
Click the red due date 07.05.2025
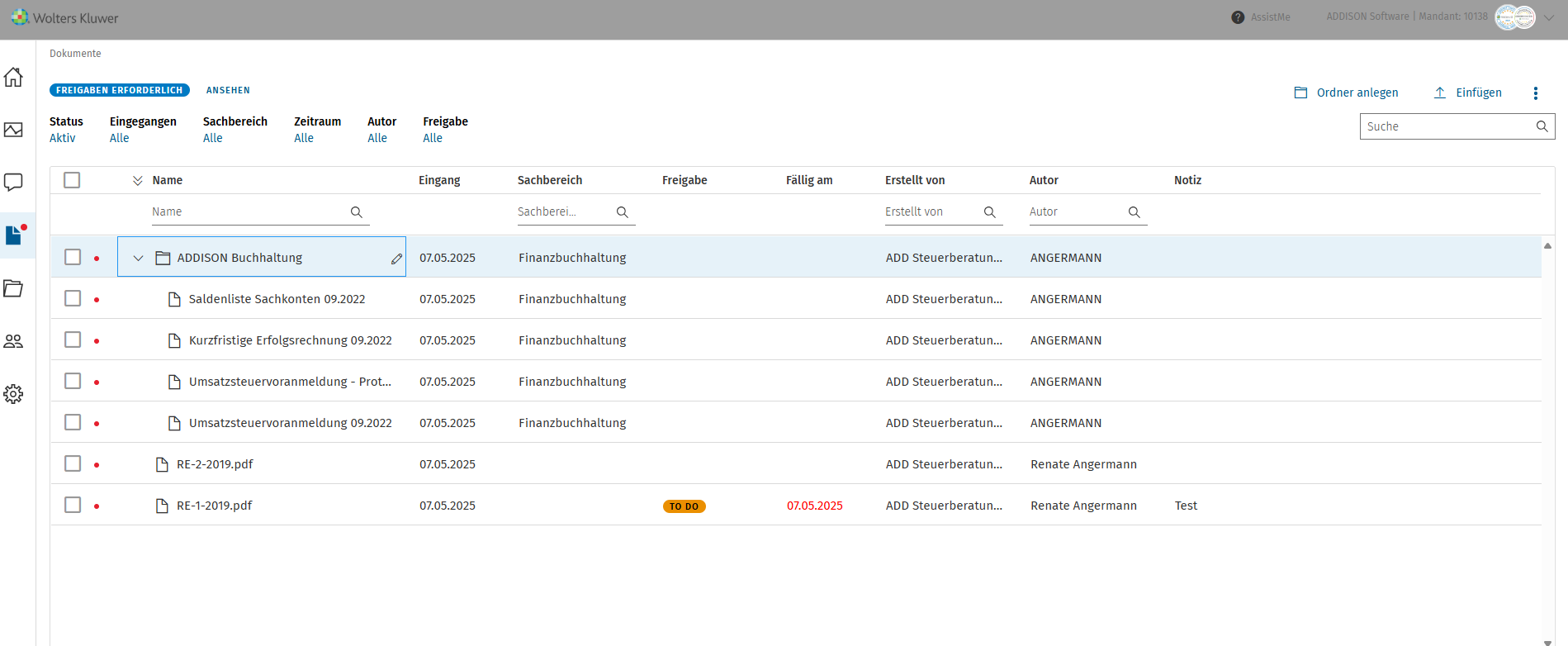point(815,506)
